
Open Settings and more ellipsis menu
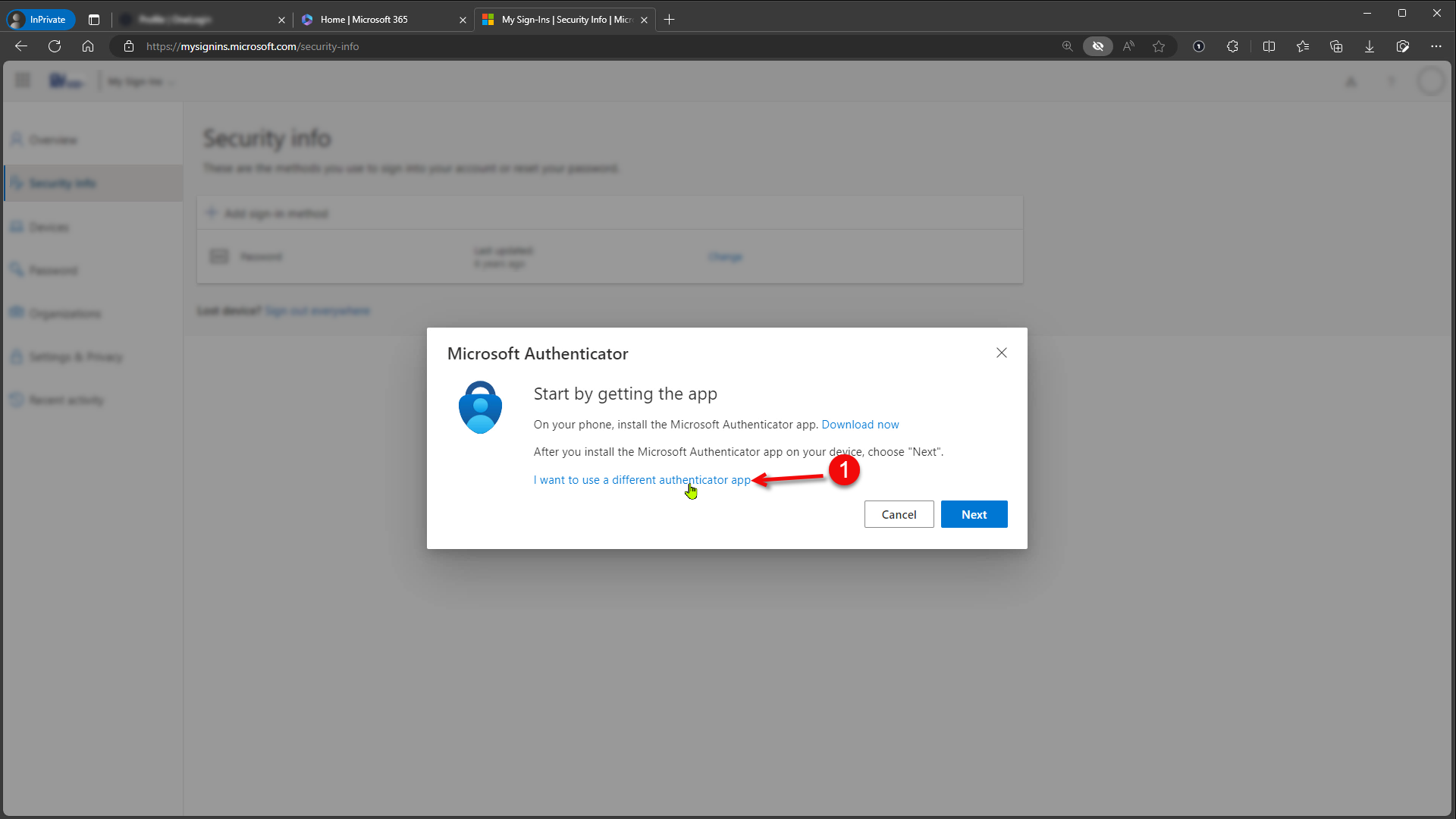(x=1436, y=46)
